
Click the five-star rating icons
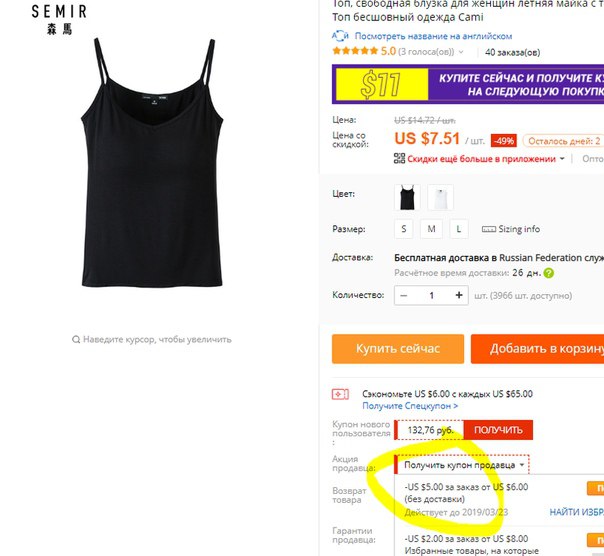pos(355,51)
